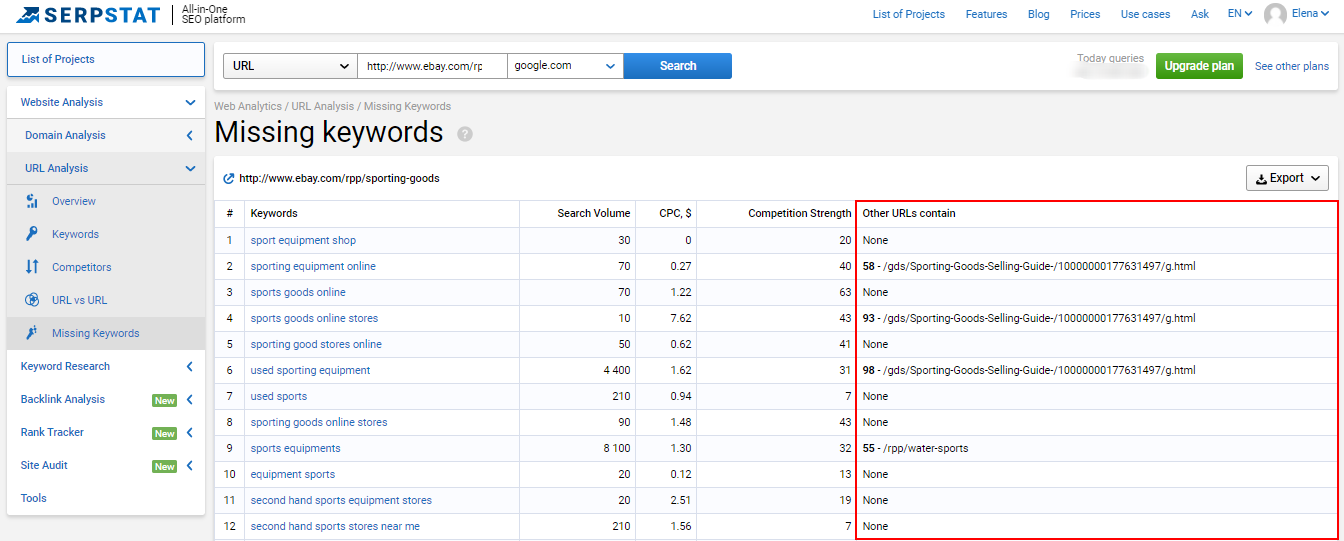
Task: Open Prices in top navigation
Action: click(x=1085, y=14)
